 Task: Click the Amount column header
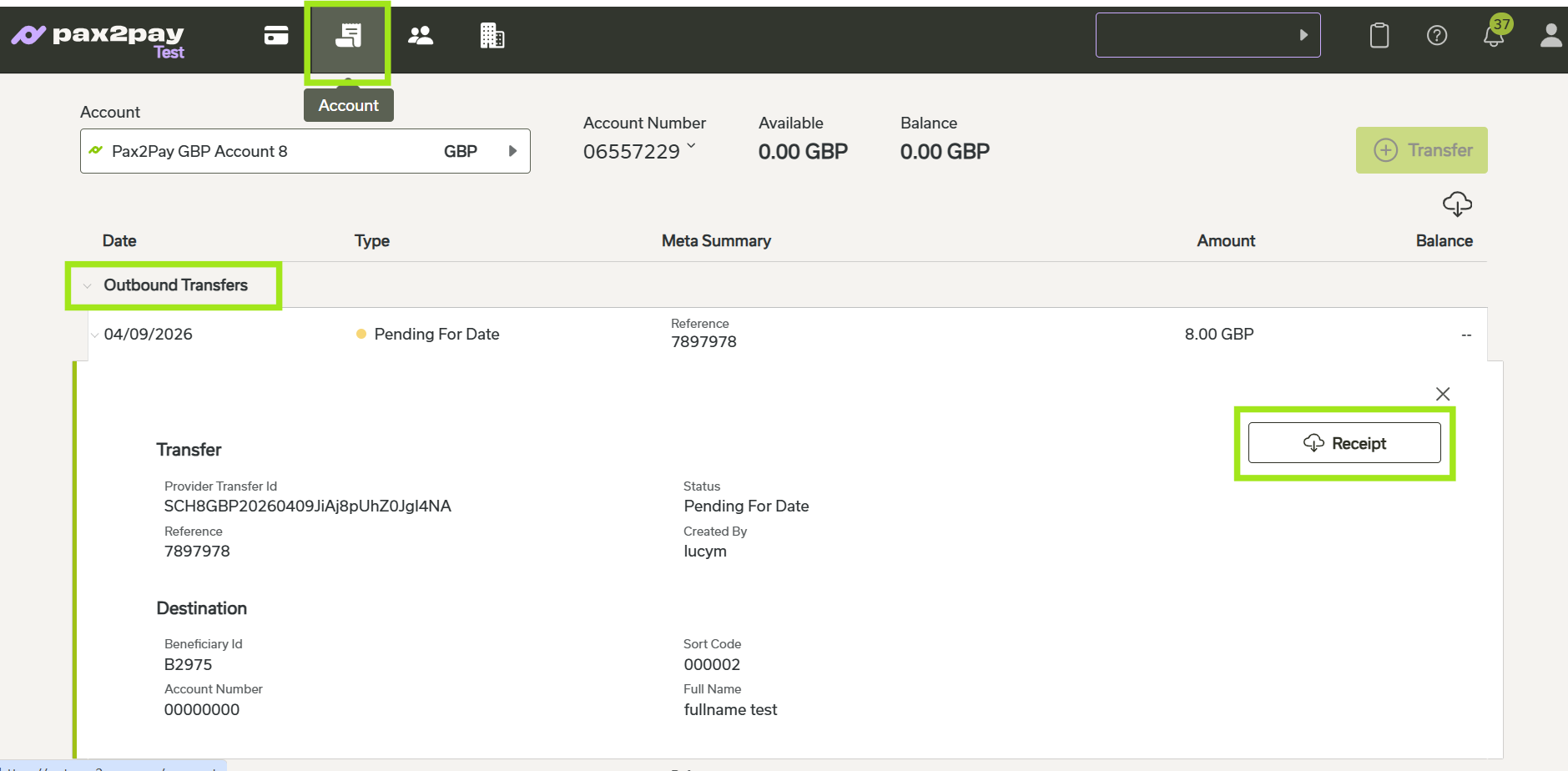pyautogui.click(x=1226, y=240)
